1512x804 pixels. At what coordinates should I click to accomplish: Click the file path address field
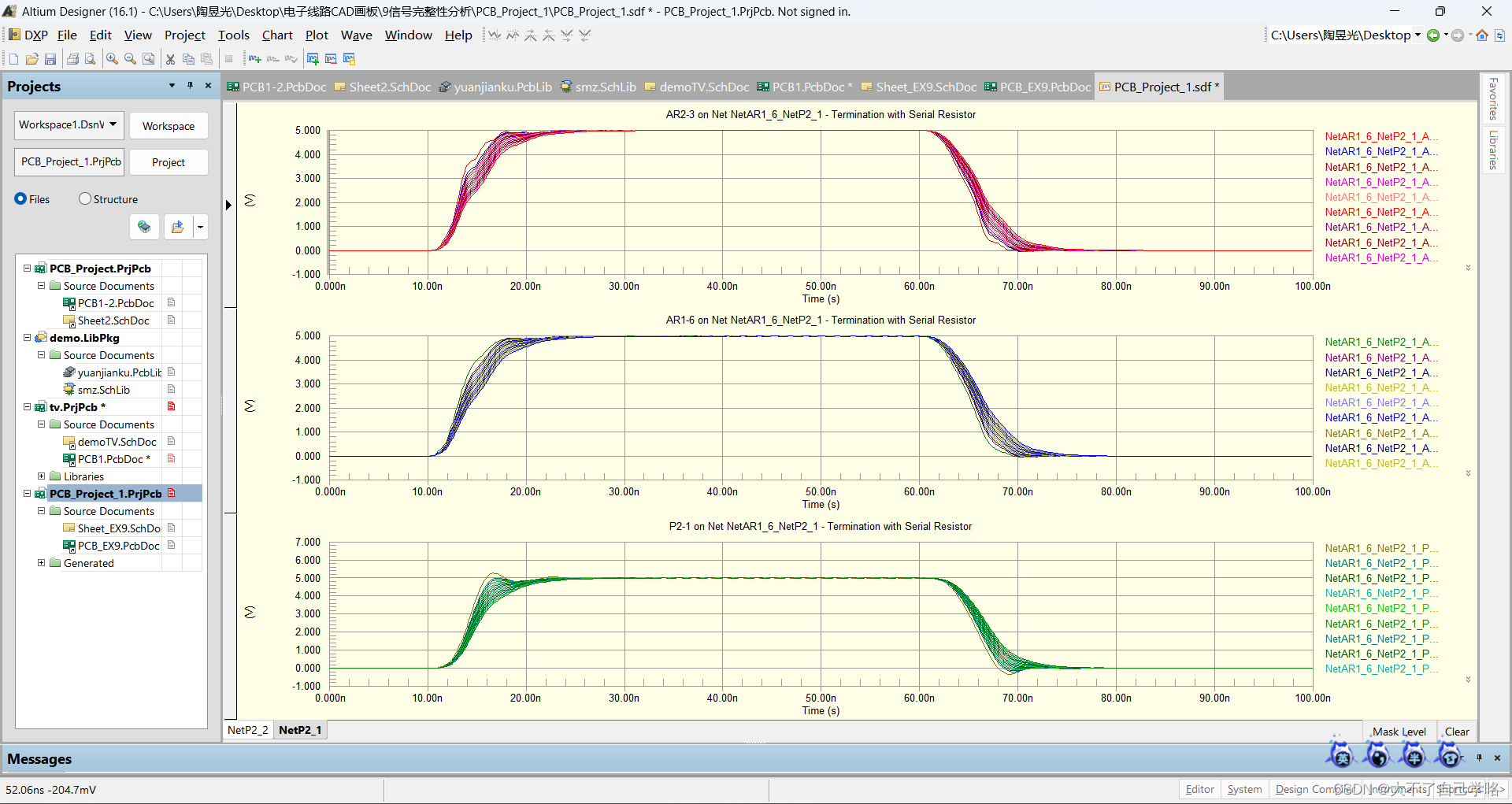[1340, 35]
